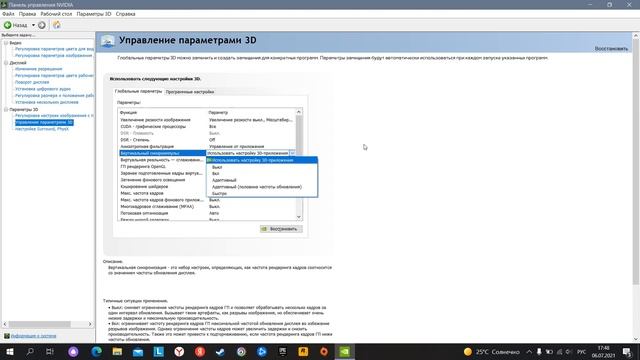
Task: Choose Выкл in the vertical sync dropdown
Action: pyautogui.click(x=262, y=167)
